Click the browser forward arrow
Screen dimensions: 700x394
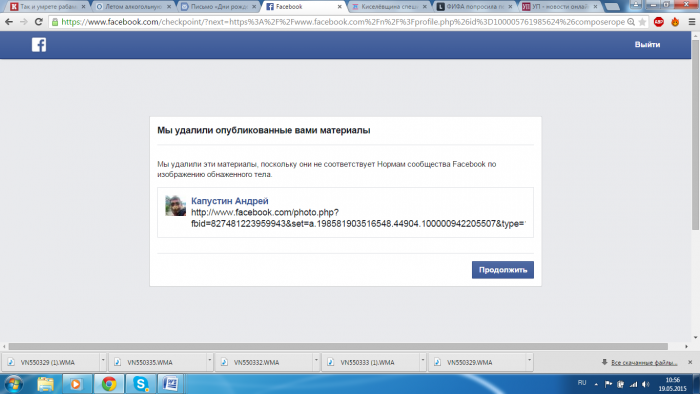(x=24, y=22)
